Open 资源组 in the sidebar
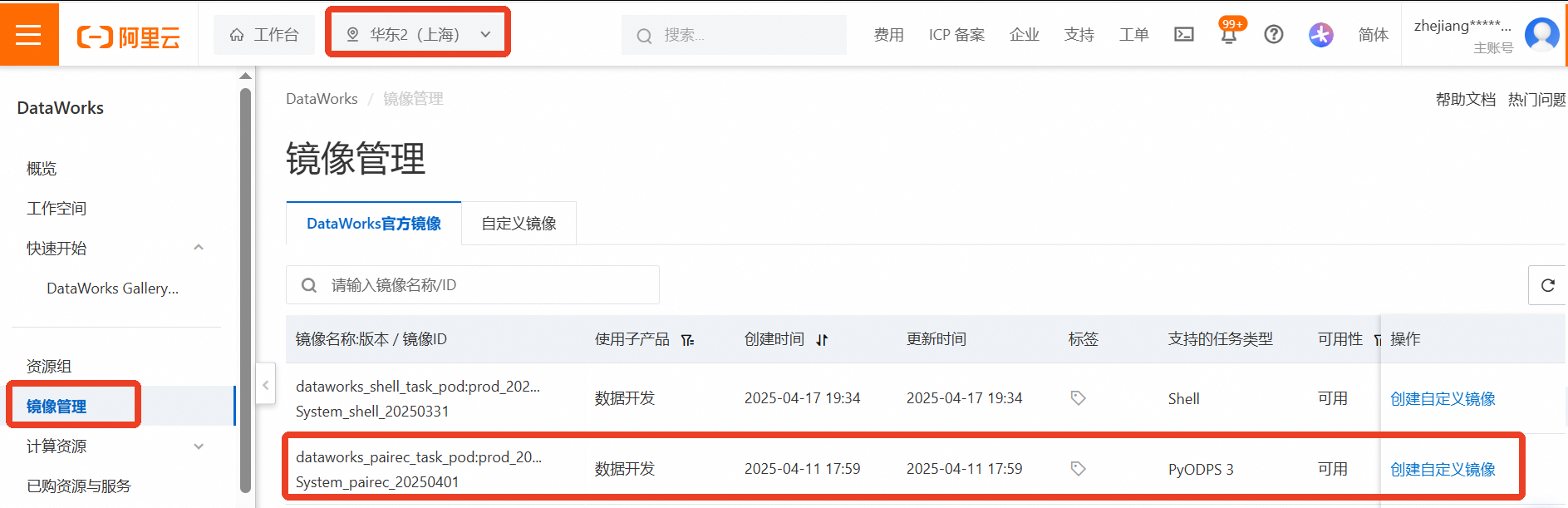 pyautogui.click(x=49, y=367)
